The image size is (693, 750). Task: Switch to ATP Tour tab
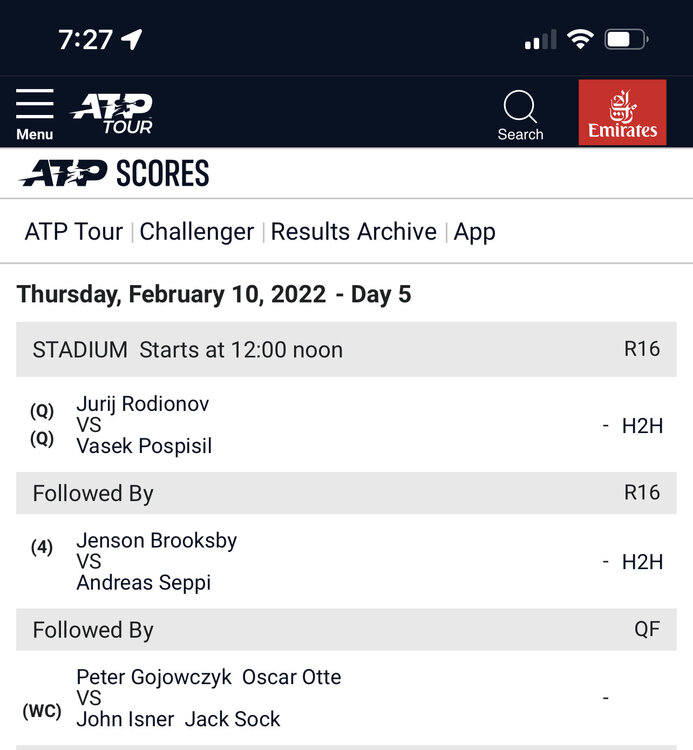pos(74,232)
